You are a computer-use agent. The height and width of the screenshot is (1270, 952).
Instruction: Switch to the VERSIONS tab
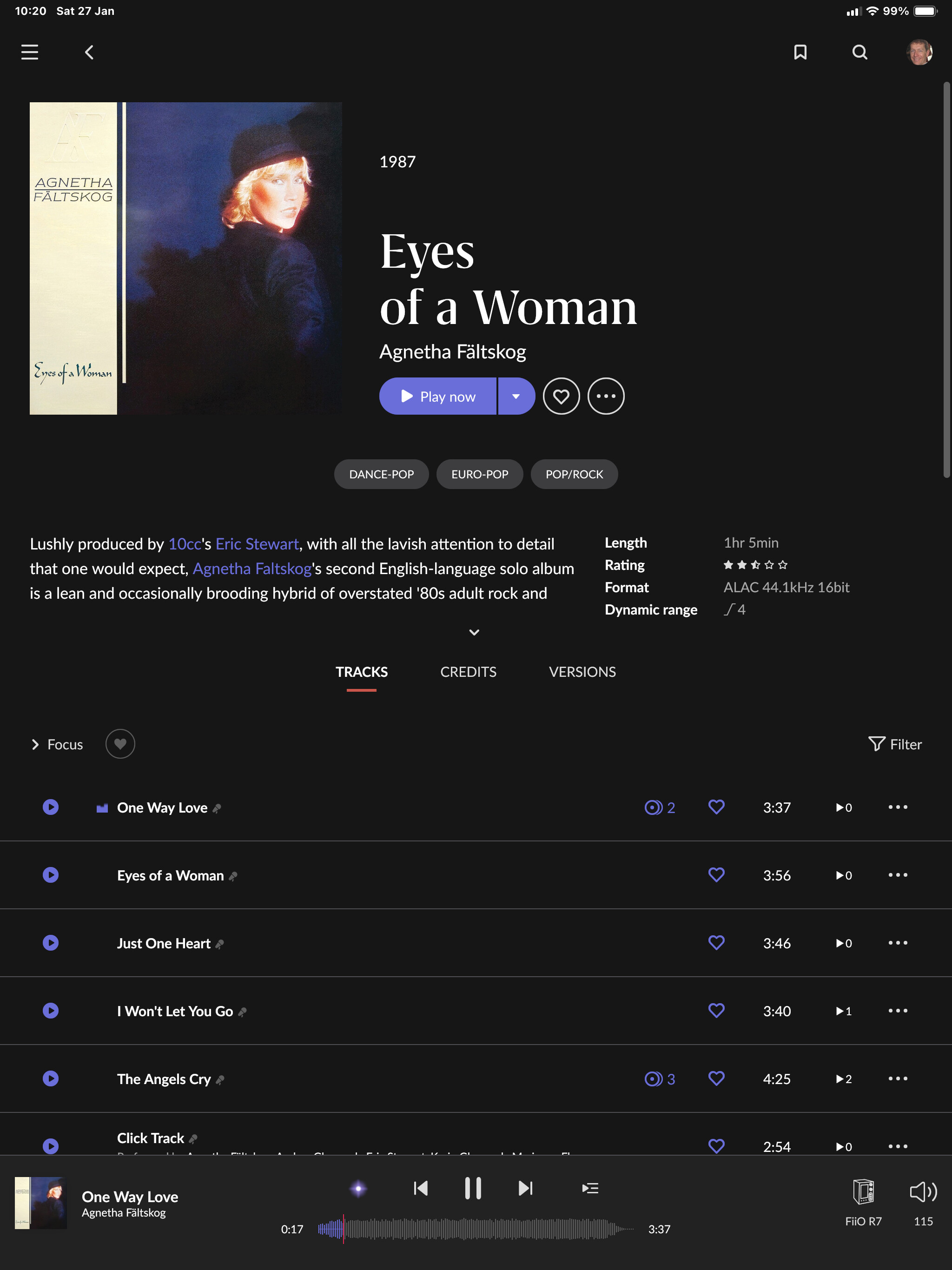582,672
